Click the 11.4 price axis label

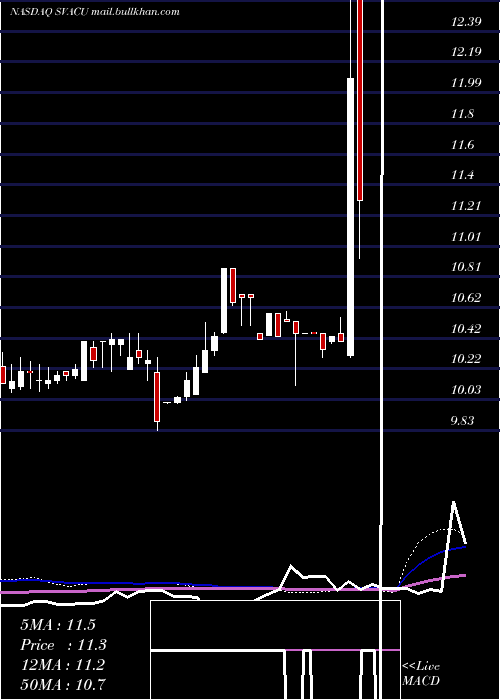[x=462, y=175]
